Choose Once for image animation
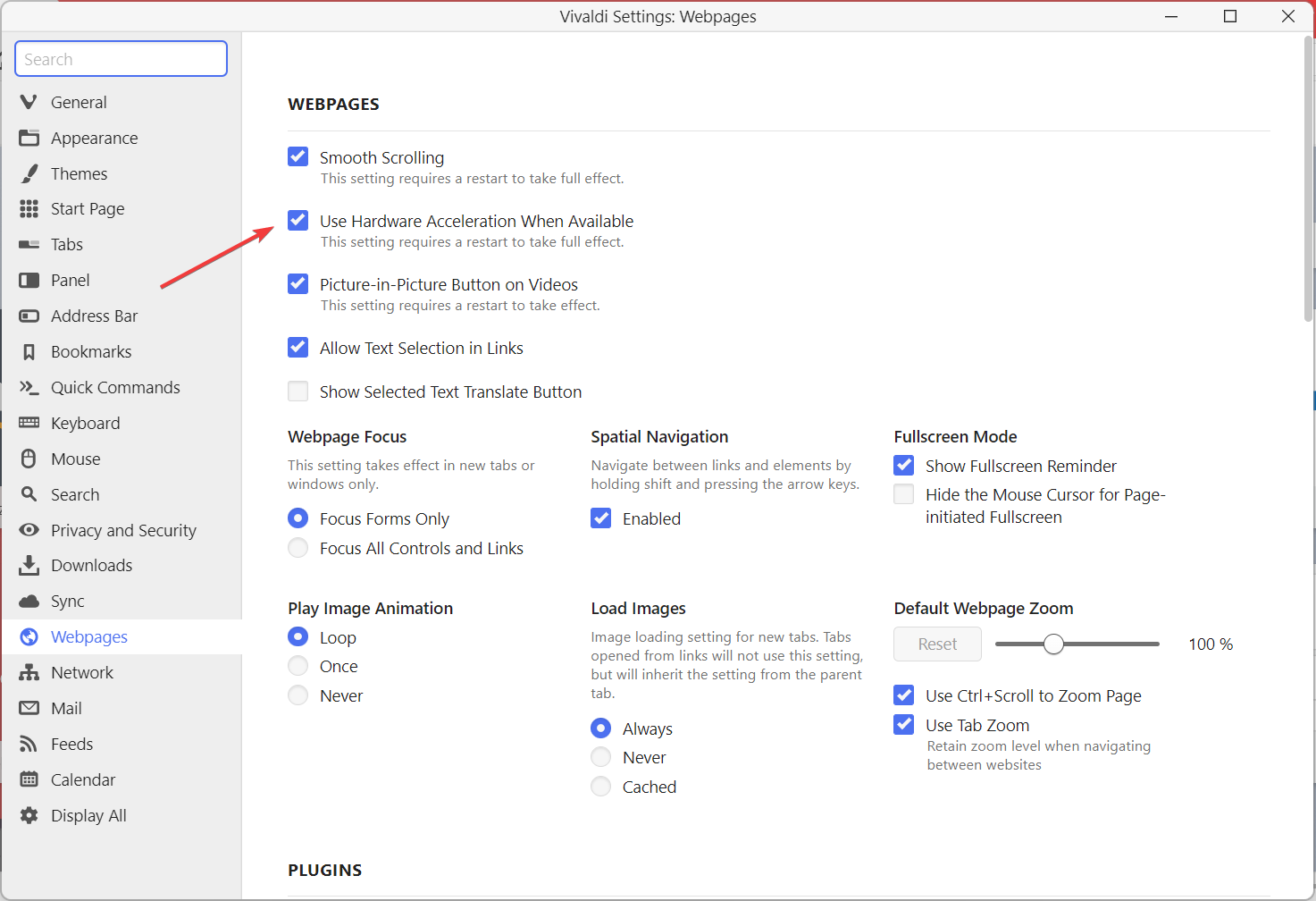The image size is (1316, 901). point(298,666)
